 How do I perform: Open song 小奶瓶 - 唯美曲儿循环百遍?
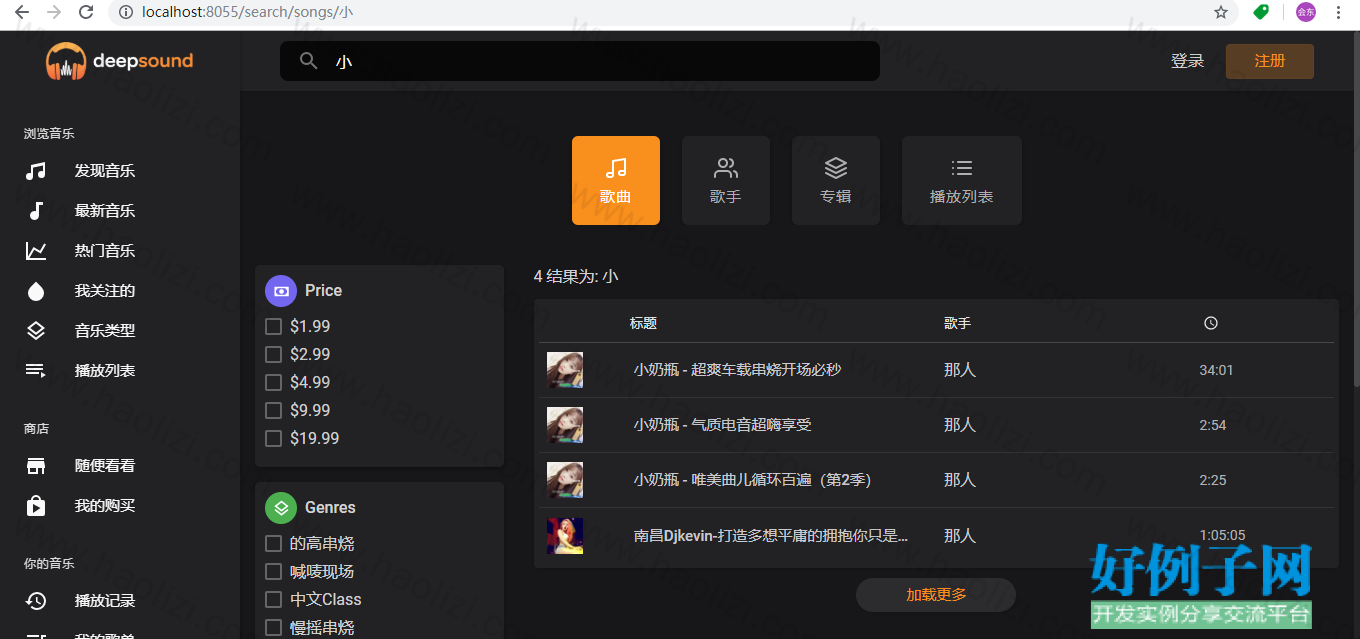(x=752, y=480)
